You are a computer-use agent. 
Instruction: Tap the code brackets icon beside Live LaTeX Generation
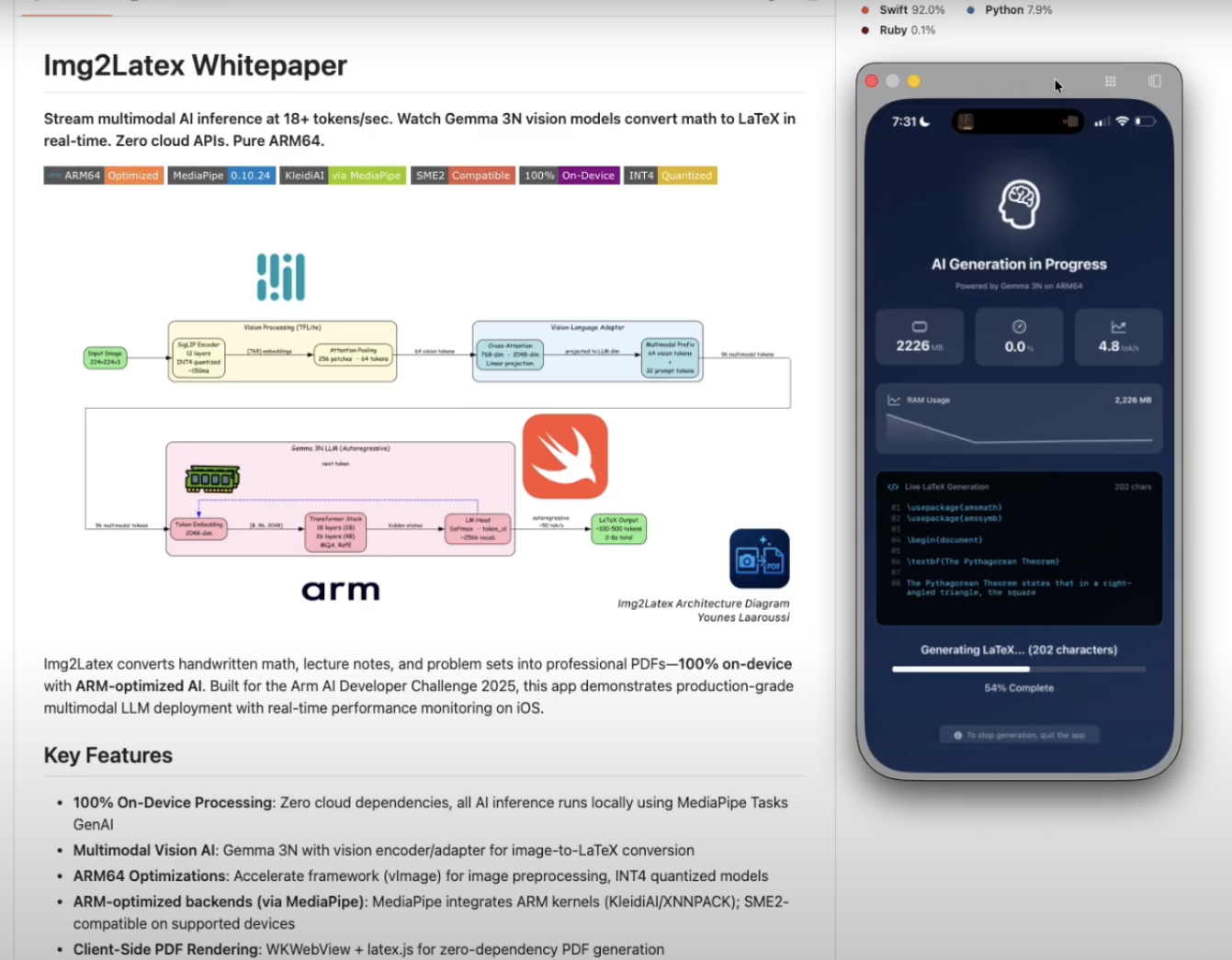[893, 487]
